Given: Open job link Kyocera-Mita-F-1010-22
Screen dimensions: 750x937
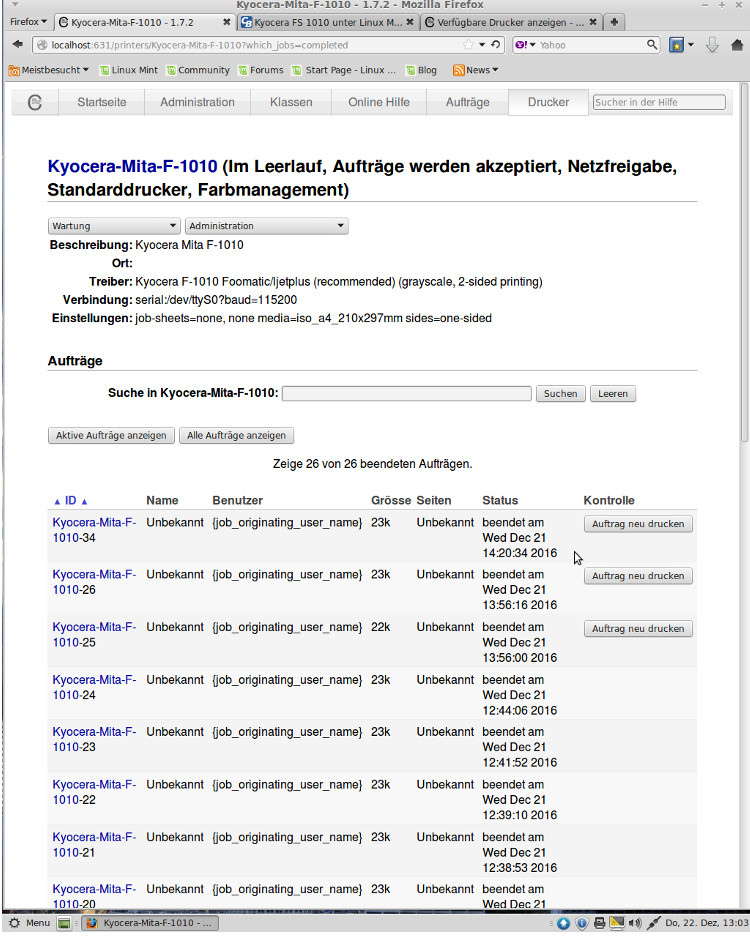Looking at the screenshot, I should [94, 792].
